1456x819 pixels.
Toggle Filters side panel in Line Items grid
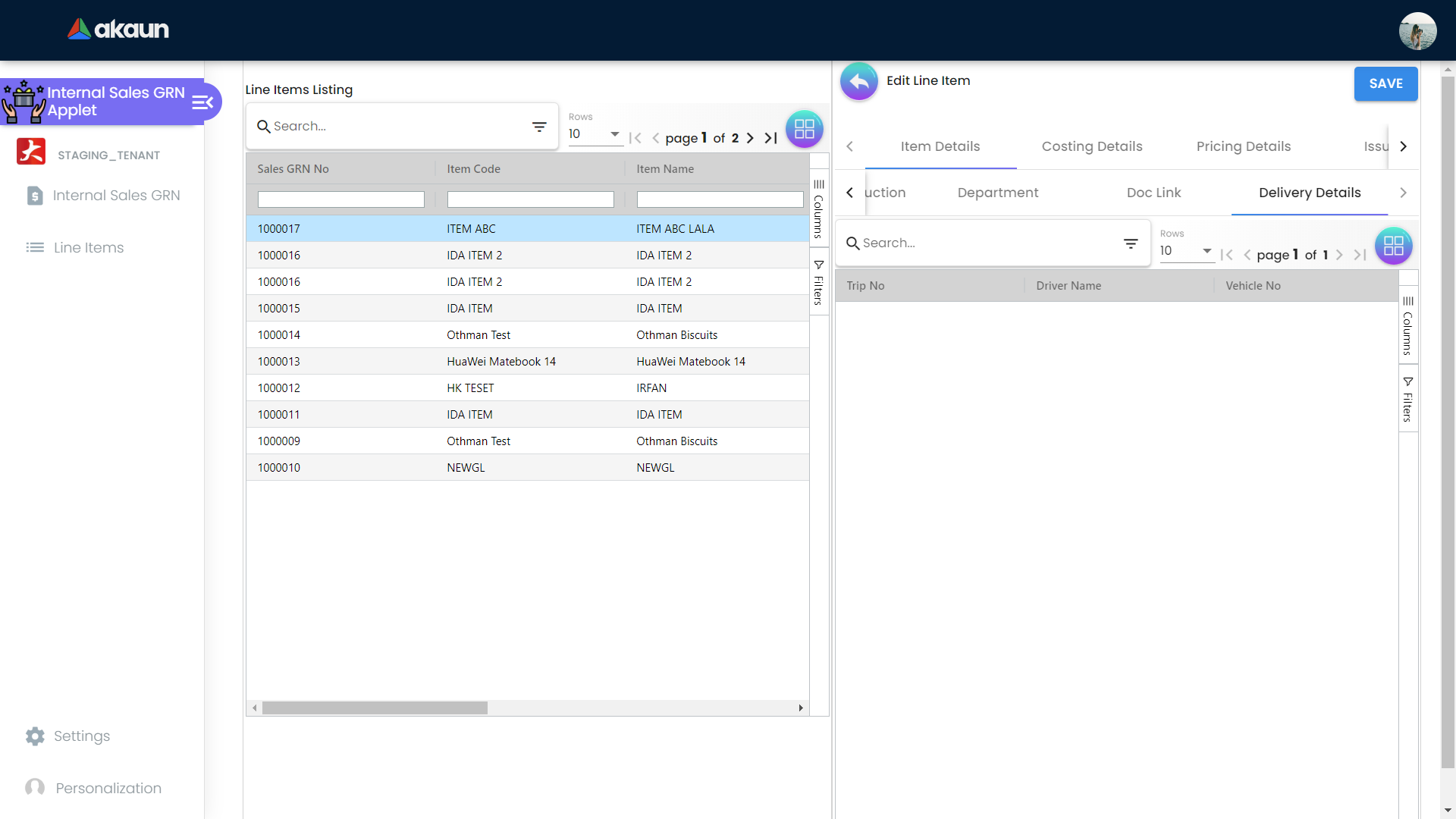click(819, 282)
